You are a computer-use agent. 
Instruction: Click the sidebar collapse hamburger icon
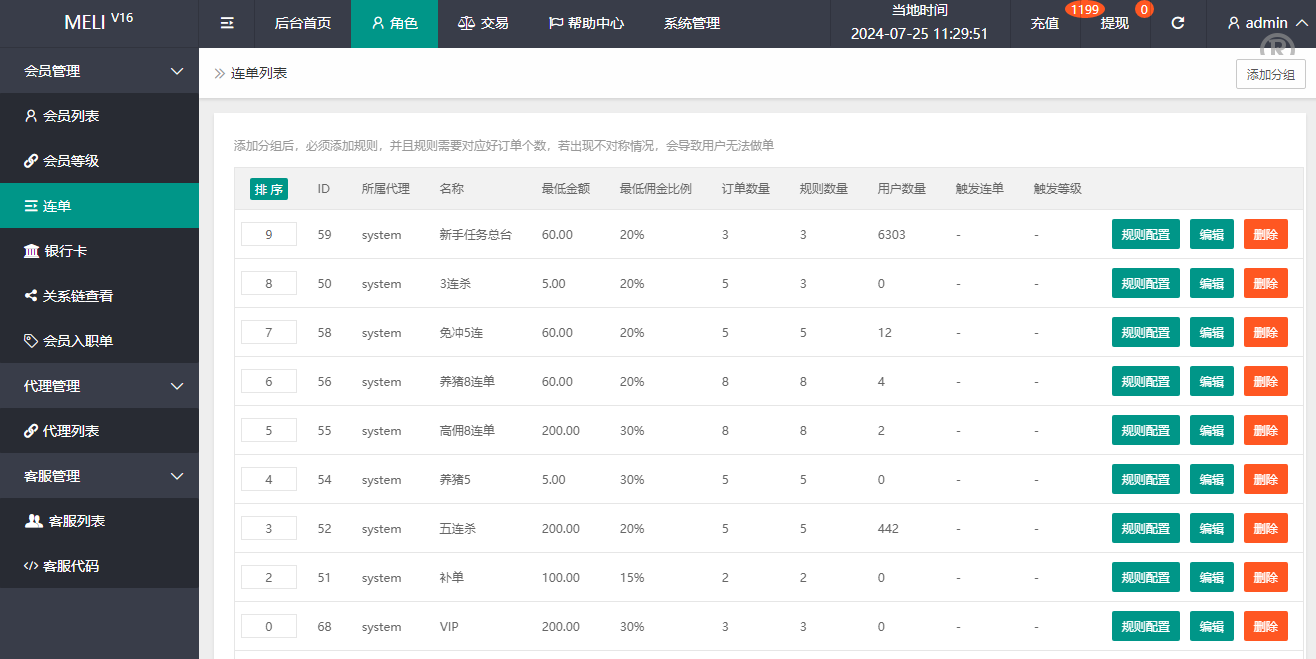pos(227,23)
